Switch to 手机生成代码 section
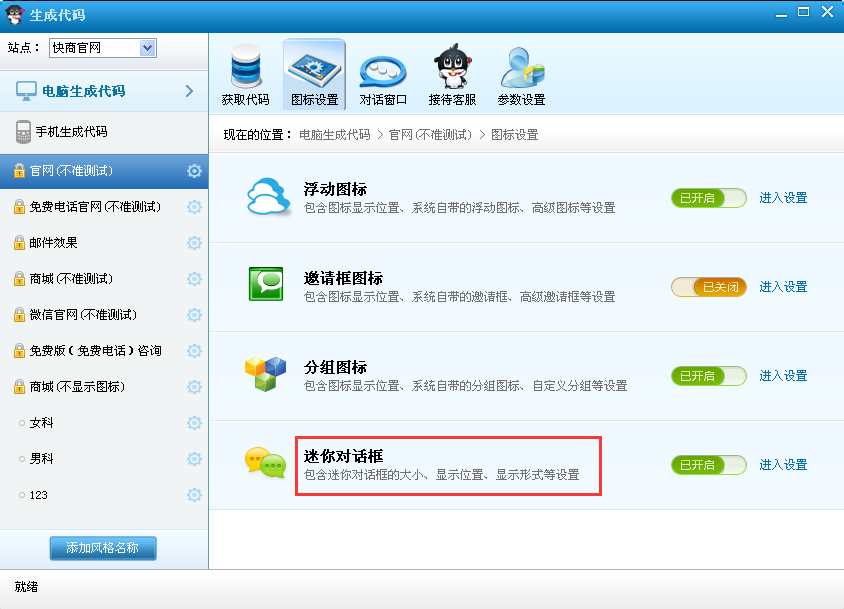The image size is (844, 609). point(71,132)
